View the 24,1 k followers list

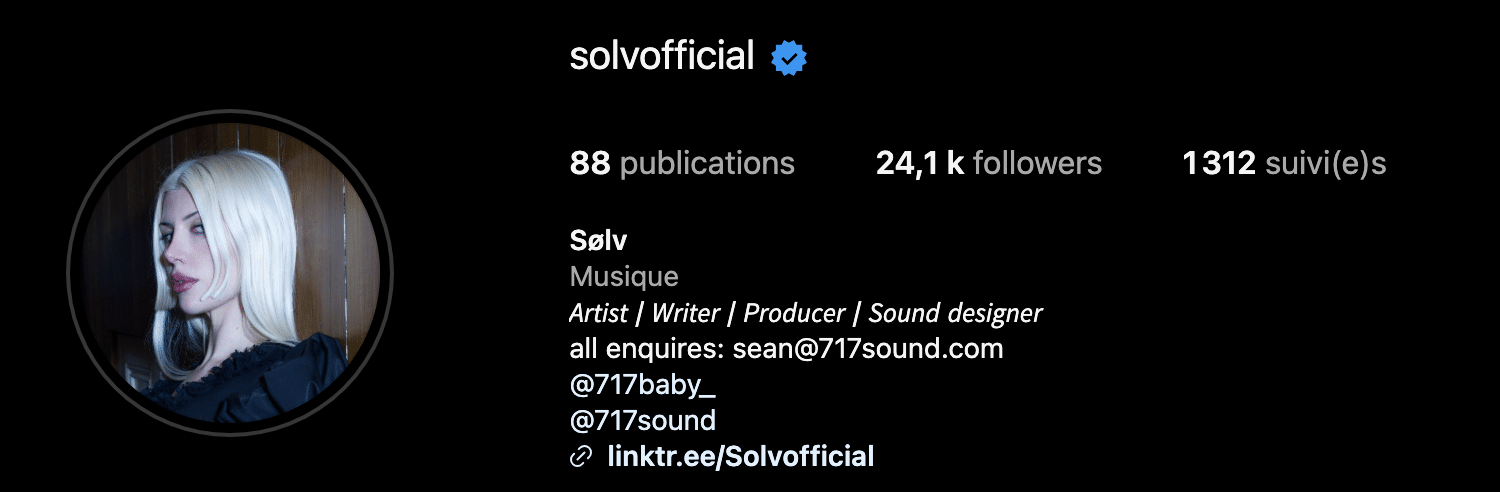[x=989, y=163]
